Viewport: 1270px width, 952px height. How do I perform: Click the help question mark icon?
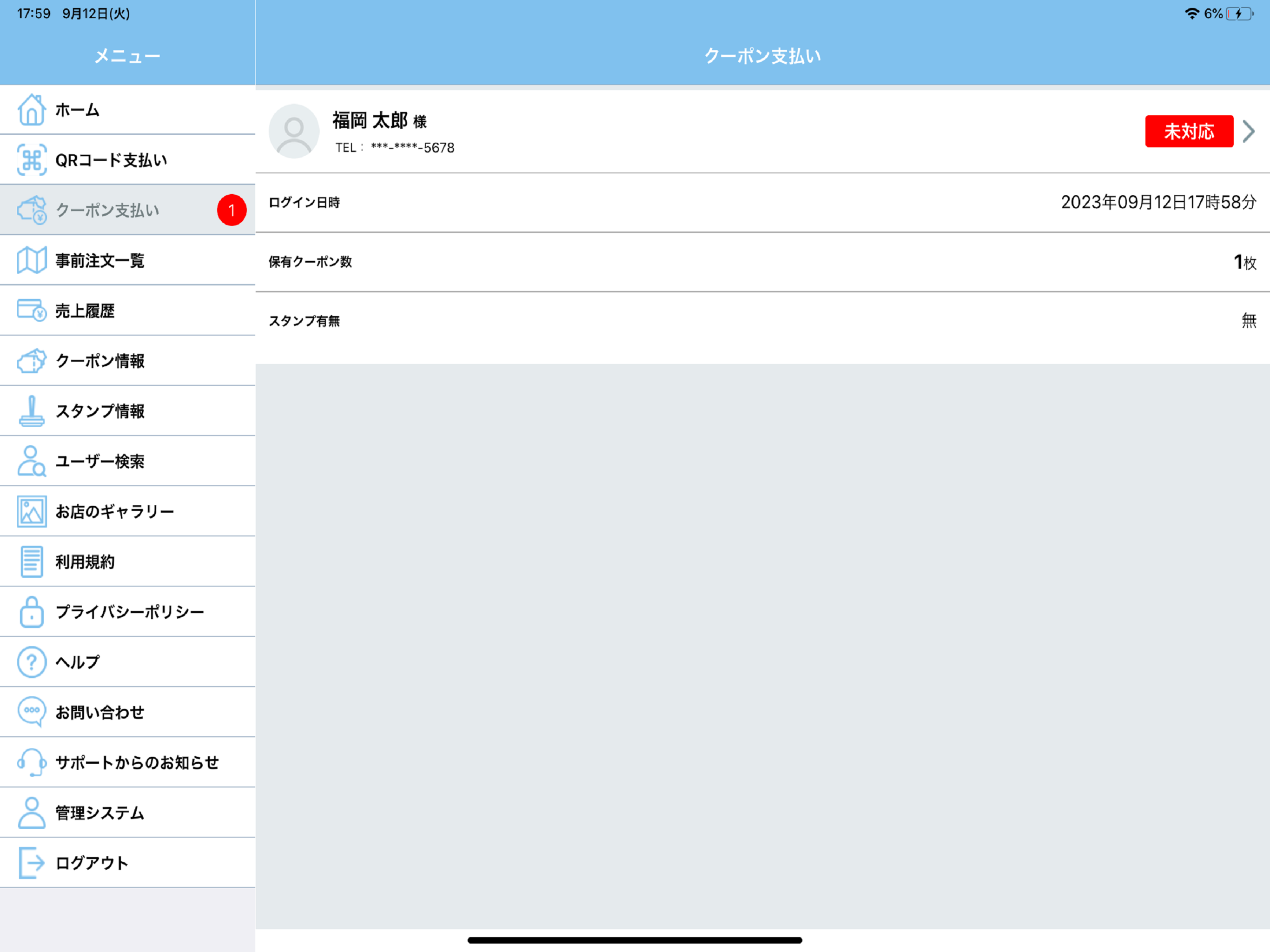click(32, 661)
